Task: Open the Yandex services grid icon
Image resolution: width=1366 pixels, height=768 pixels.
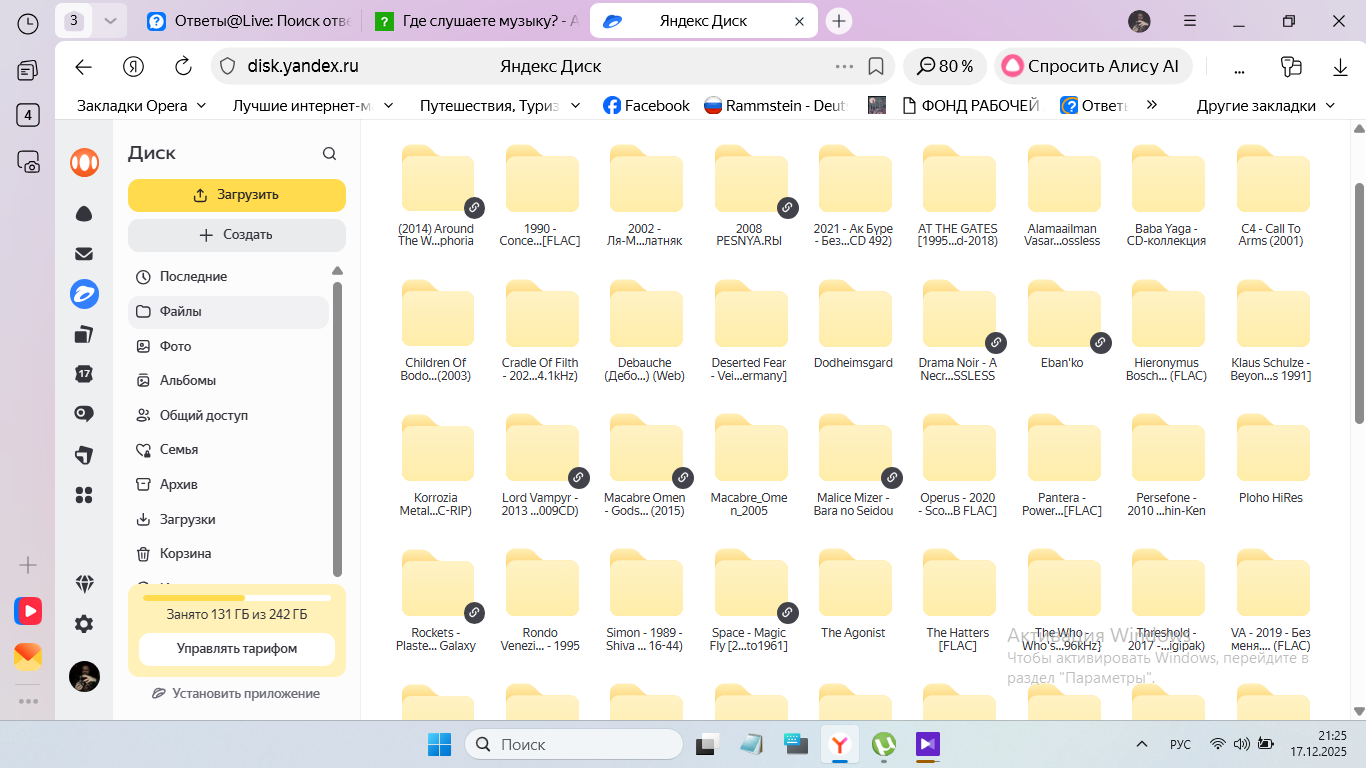Action: click(84, 495)
